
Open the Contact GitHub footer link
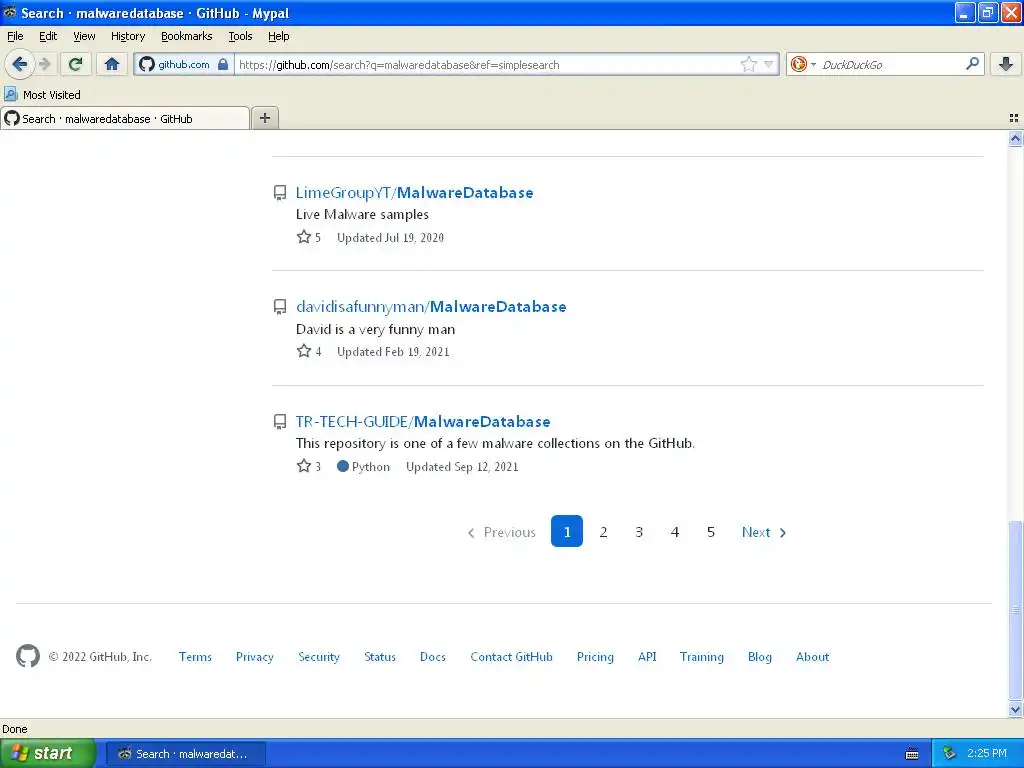[511, 657]
